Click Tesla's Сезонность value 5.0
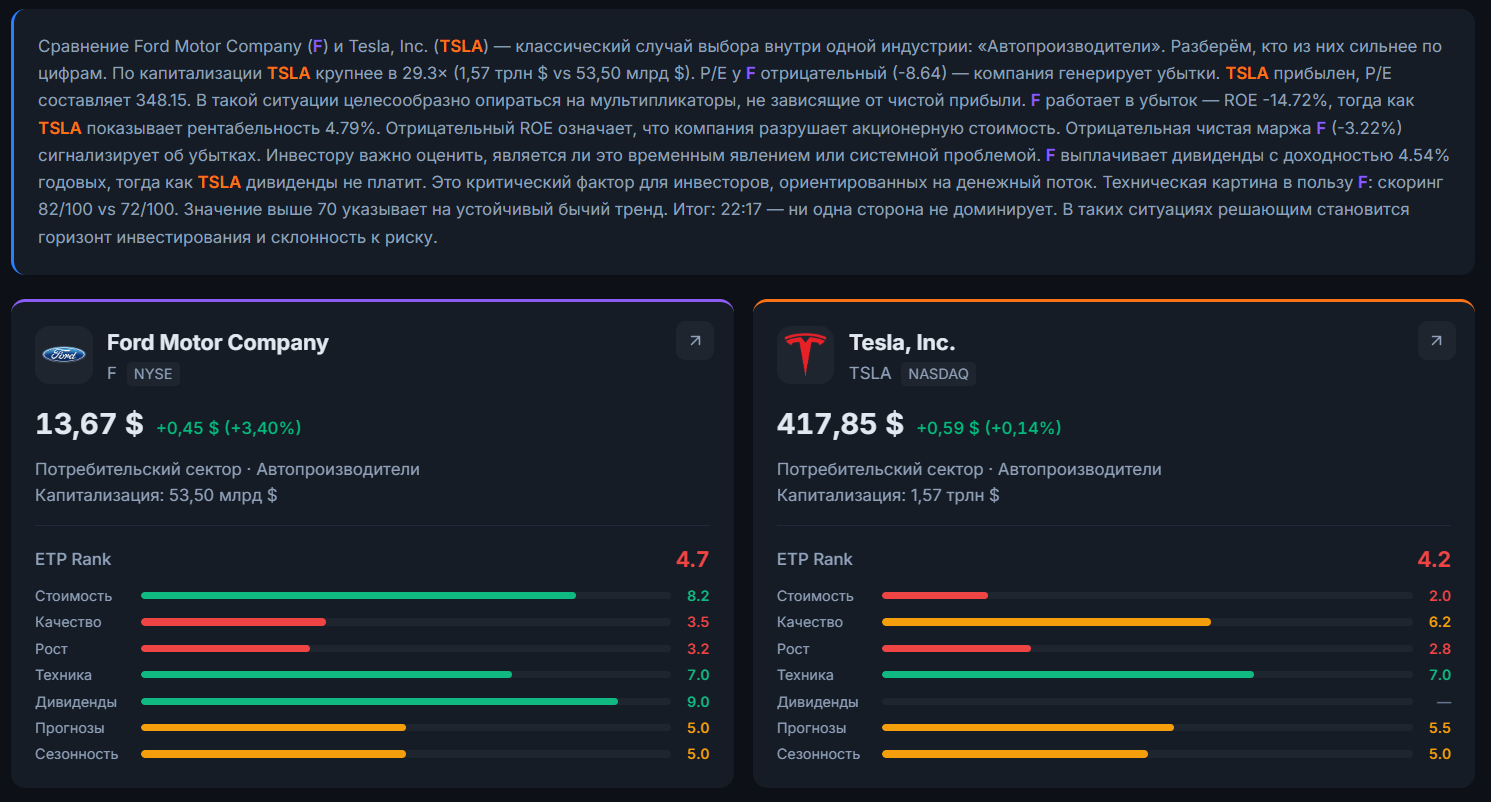The width and height of the screenshot is (1491, 802). point(1440,754)
